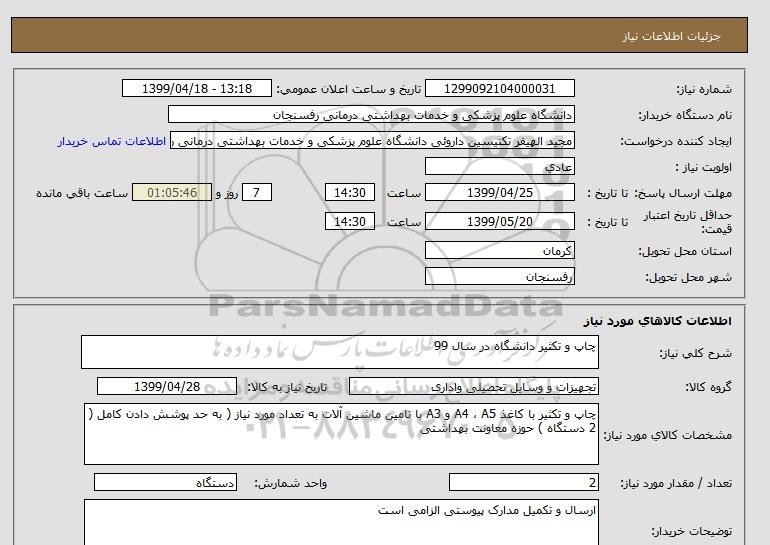Click the استان محل تحویل label
This screenshot has height=545, width=770.
point(685,251)
